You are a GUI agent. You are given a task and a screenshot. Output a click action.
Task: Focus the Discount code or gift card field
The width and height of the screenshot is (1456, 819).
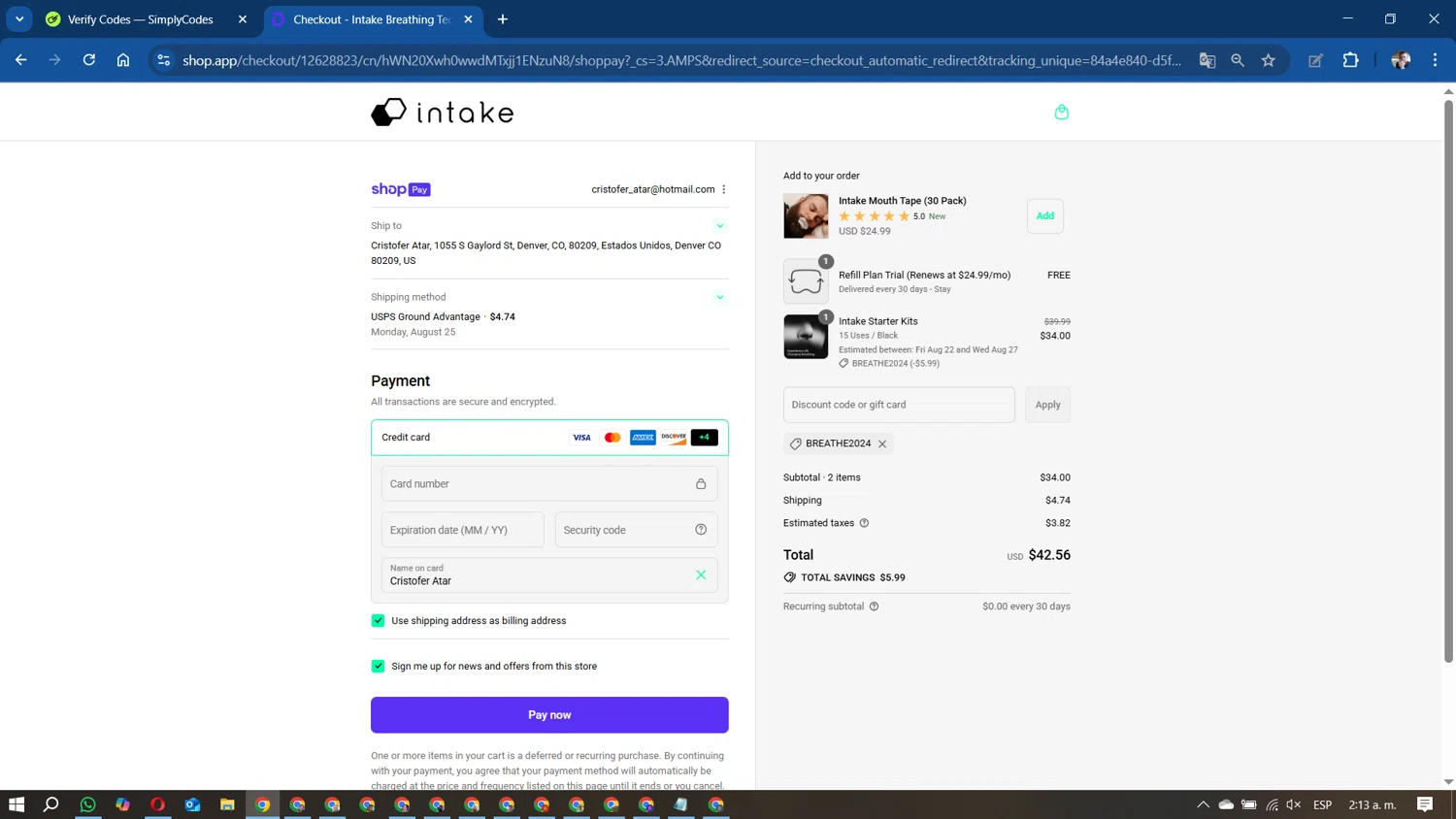pyautogui.click(x=899, y=405)
